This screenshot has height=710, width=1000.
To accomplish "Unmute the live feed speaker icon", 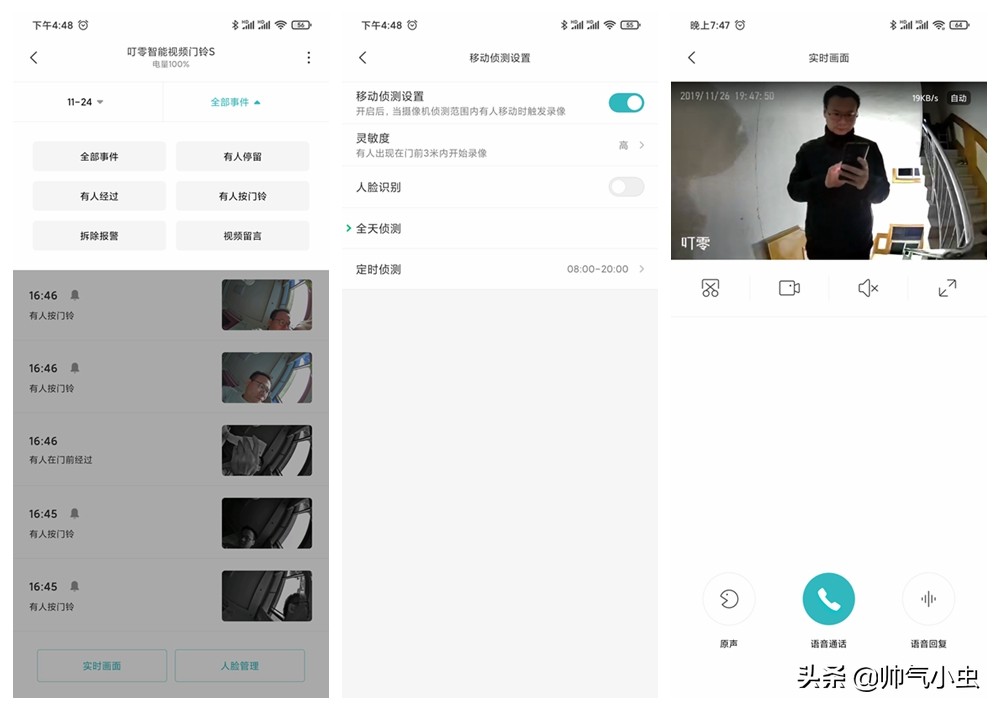I will point(868,288).
